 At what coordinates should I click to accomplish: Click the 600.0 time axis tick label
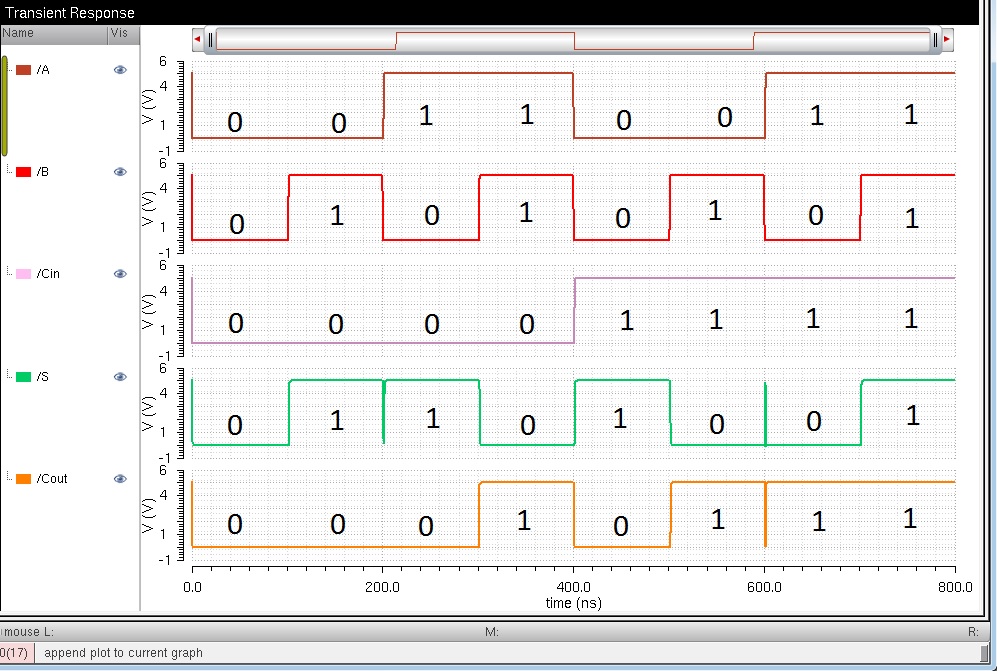coord(764,587)
